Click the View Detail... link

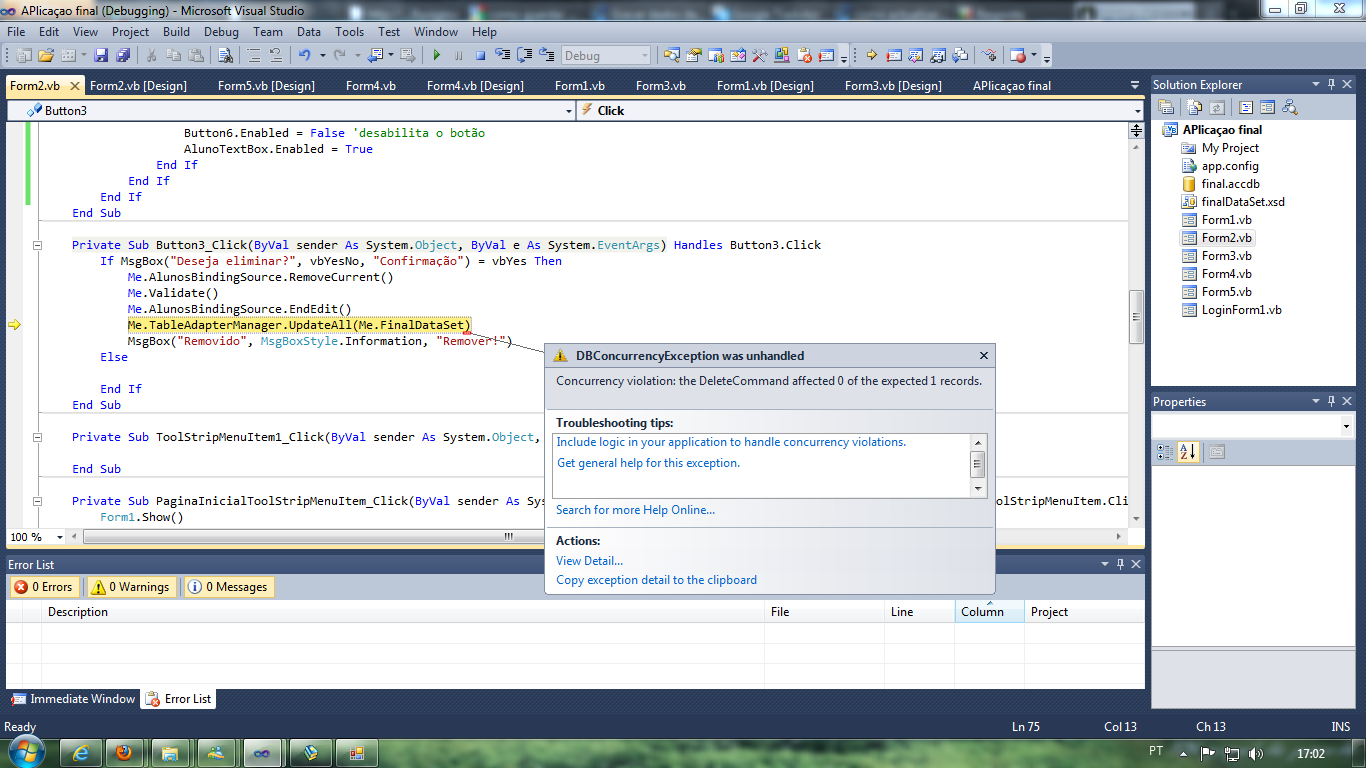coord(589,561)
